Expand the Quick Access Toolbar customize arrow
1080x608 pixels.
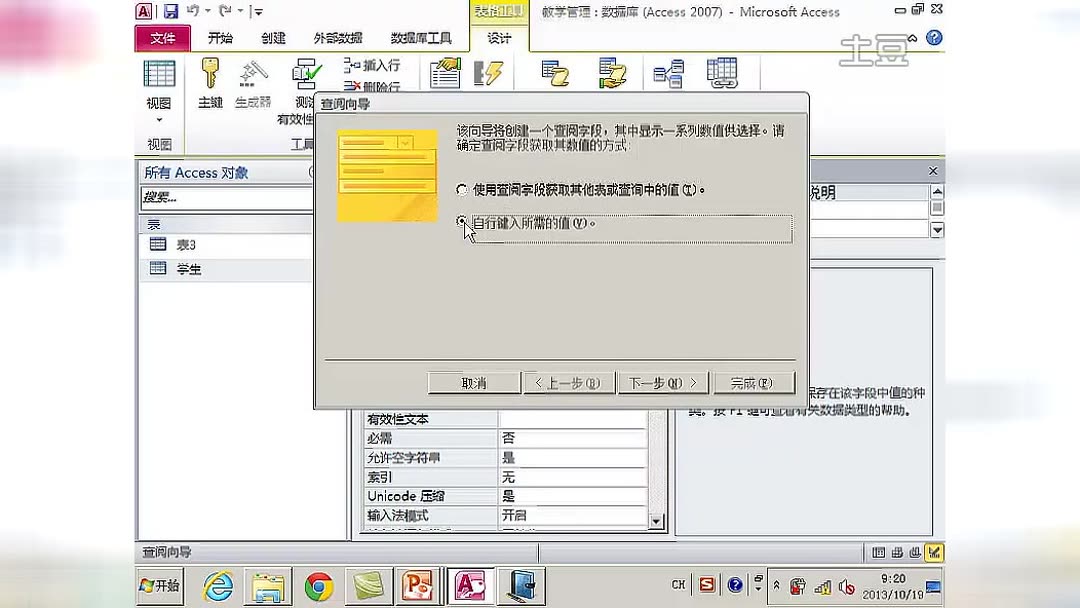tap(258, 11)
